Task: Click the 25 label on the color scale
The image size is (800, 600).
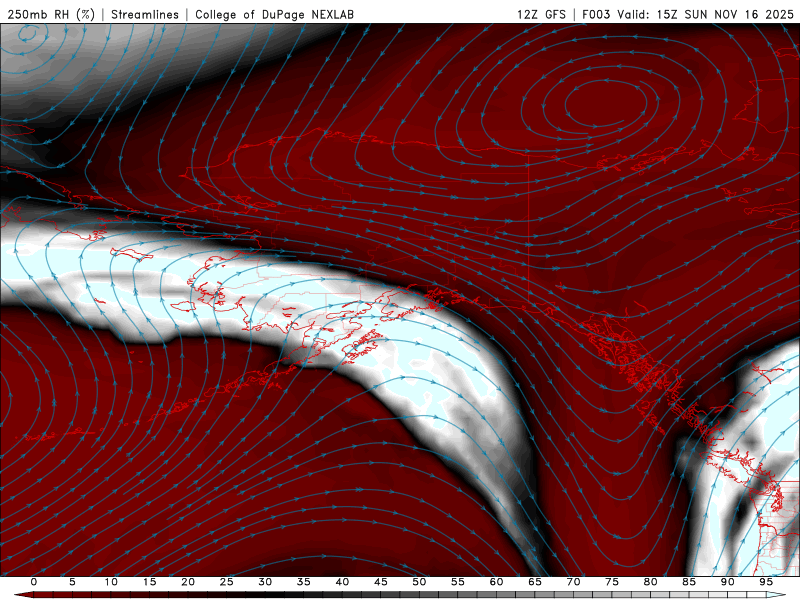Action: tap(227, 582)
